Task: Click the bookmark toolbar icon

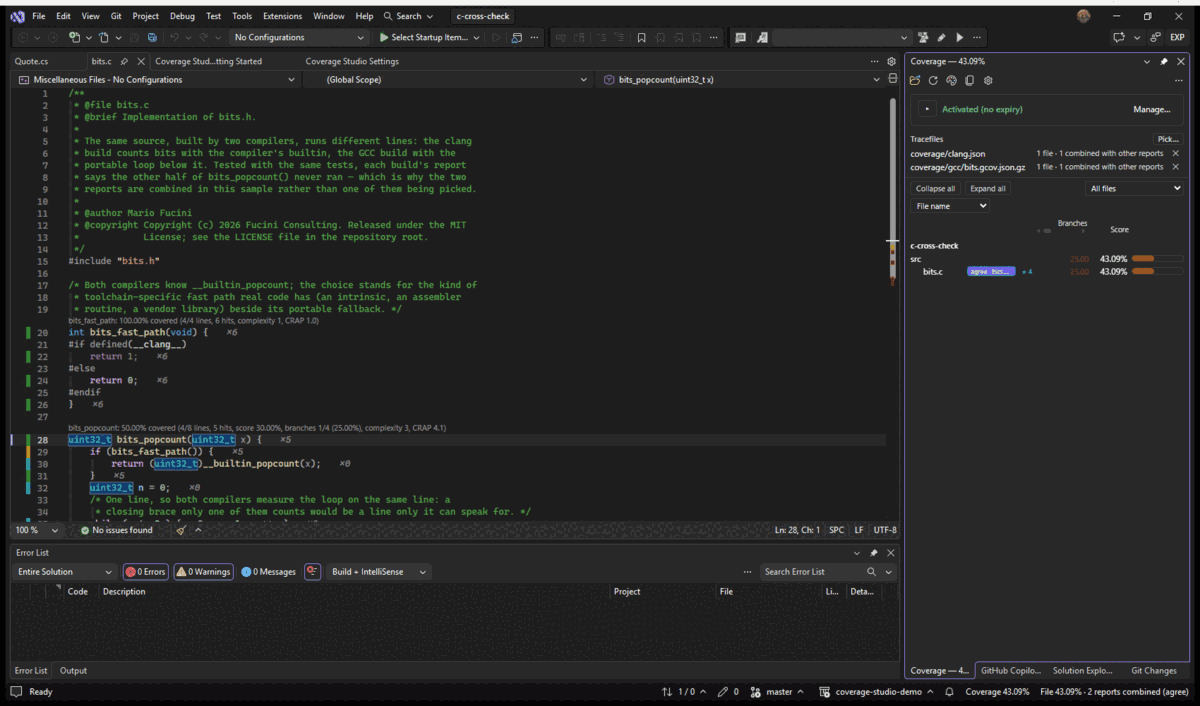Action: click(x=641, y=37)
